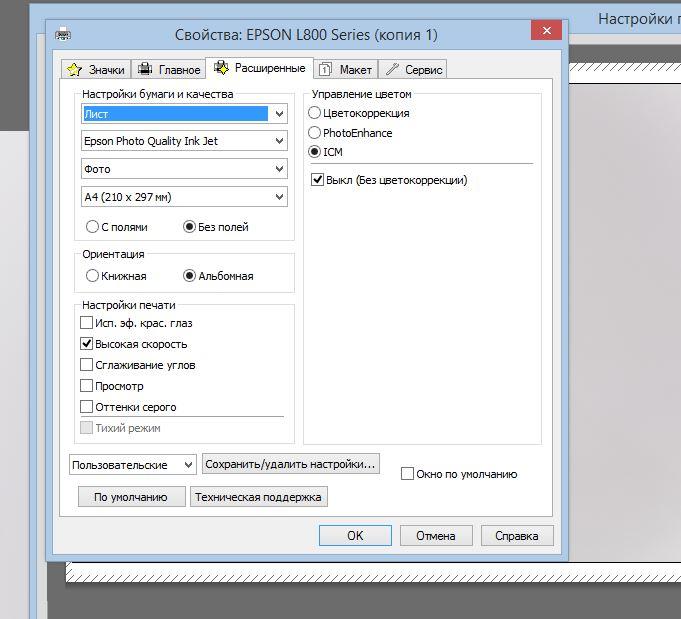Check Окно по умолчанию checkbox
Screen dimensions: 681x619
coord(407,474)
